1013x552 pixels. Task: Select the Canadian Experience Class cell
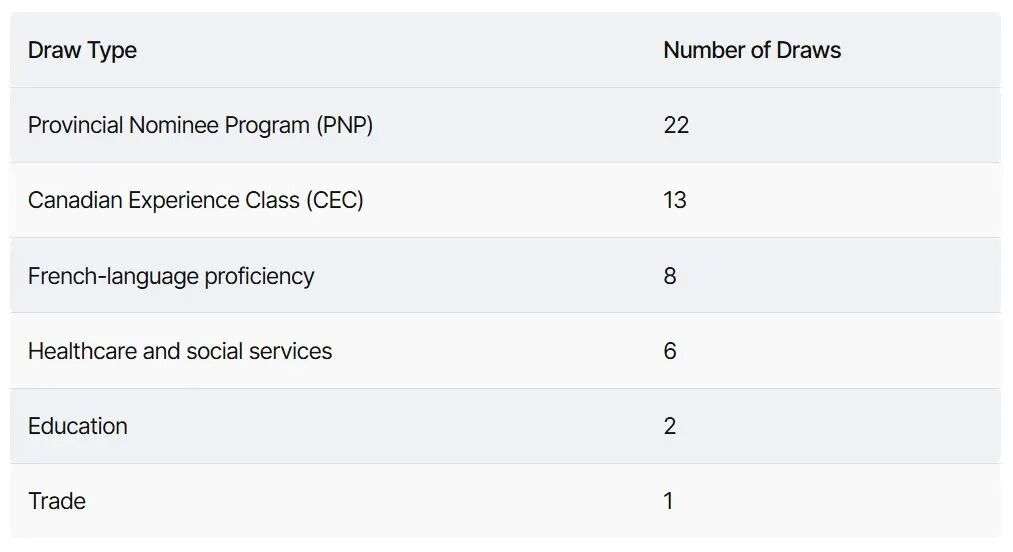click(x=195, y=201)
